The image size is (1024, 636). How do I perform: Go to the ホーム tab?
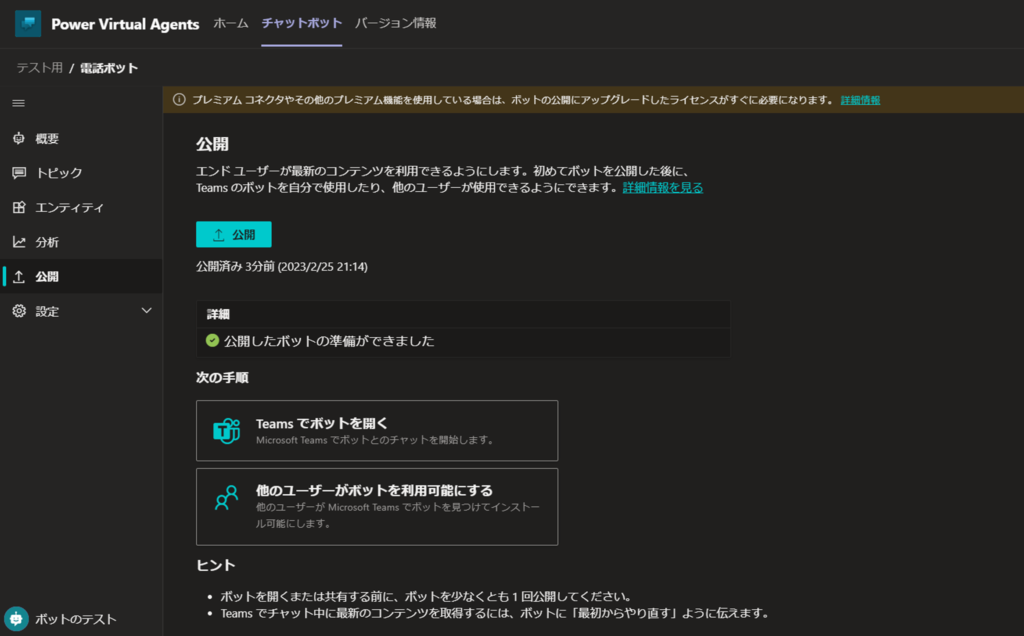click(x=231, y=24)
